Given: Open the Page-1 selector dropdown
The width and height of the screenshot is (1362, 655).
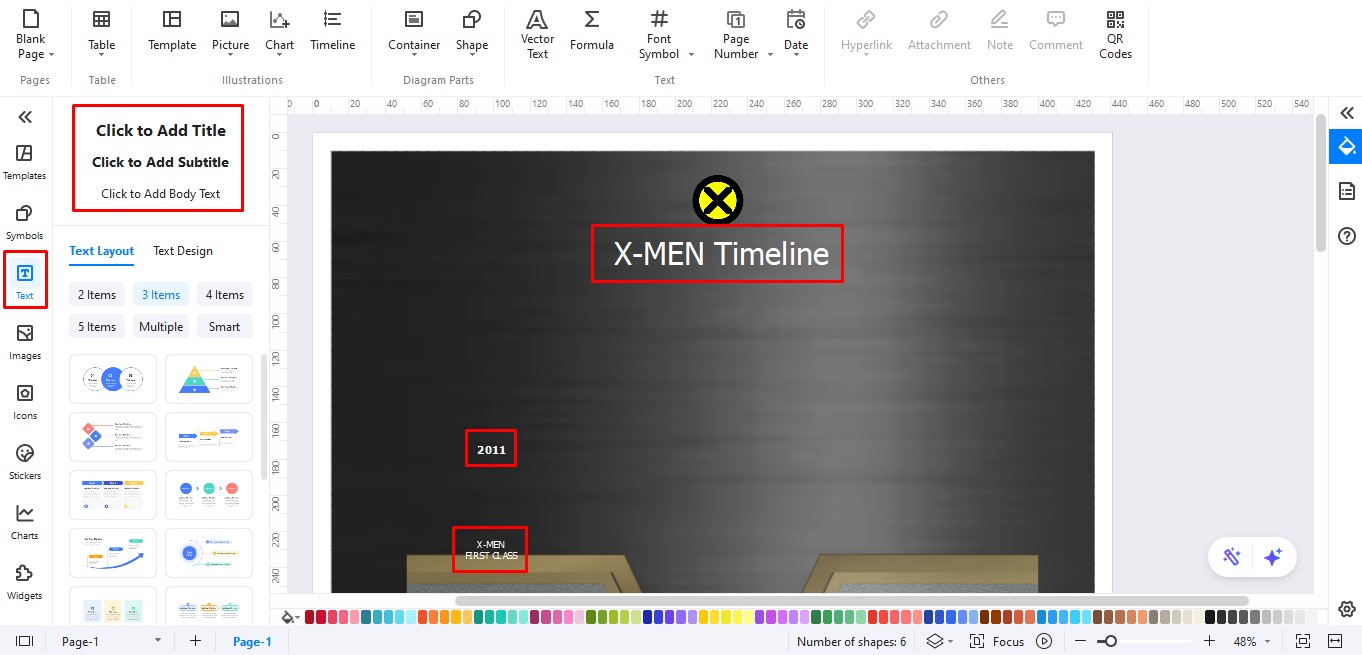Looking at the screenshot, I should coord(157,641).
